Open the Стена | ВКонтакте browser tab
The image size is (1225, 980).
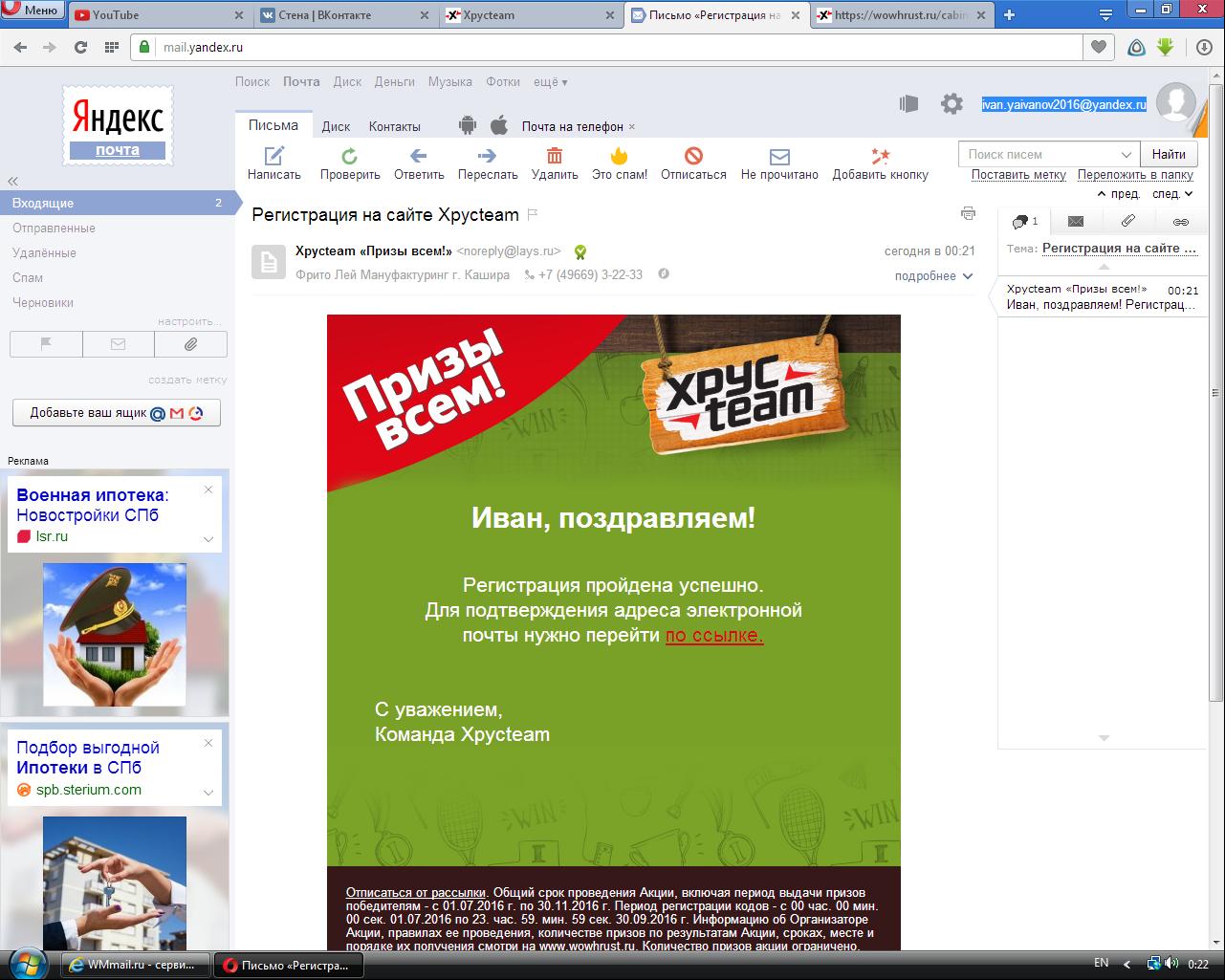coord(344,14)
